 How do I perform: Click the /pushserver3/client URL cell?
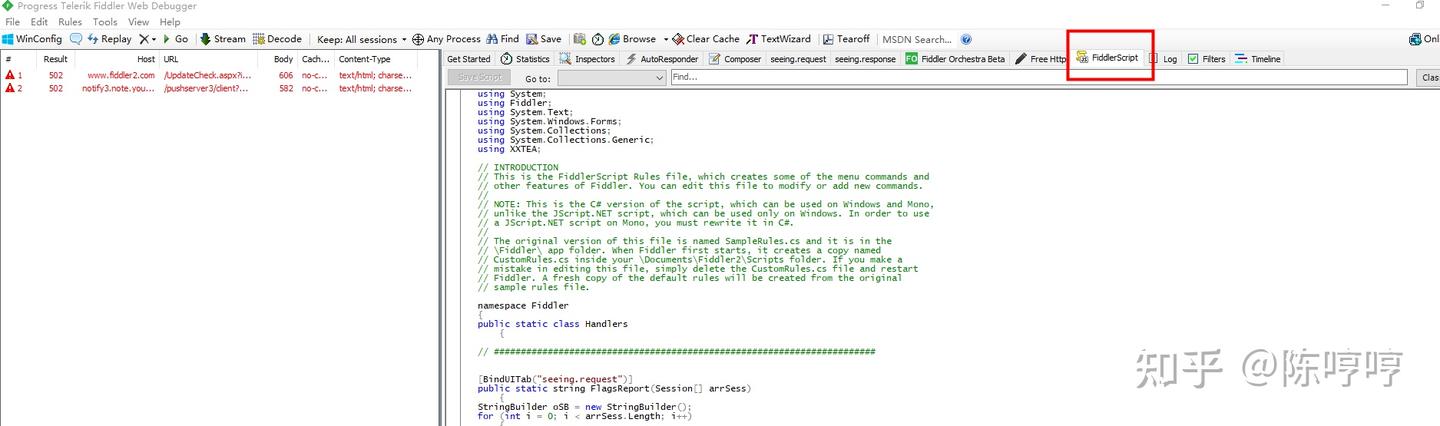click(207, 88)
